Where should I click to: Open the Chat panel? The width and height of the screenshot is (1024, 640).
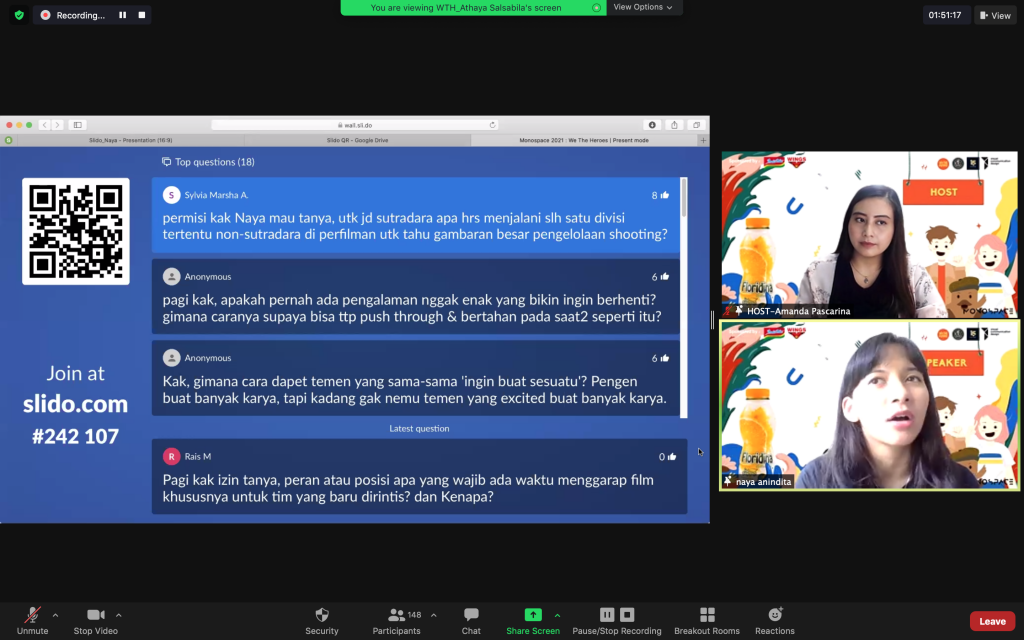point(471,615)
